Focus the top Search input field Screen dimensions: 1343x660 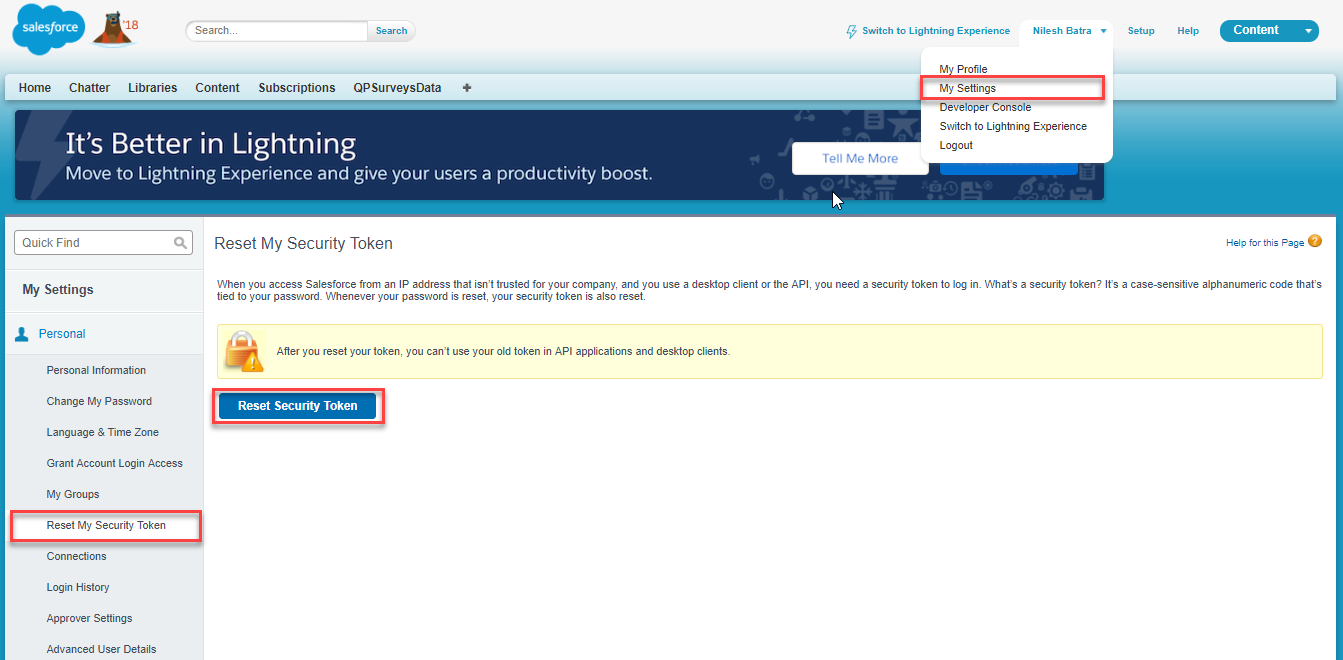(277, 31)
